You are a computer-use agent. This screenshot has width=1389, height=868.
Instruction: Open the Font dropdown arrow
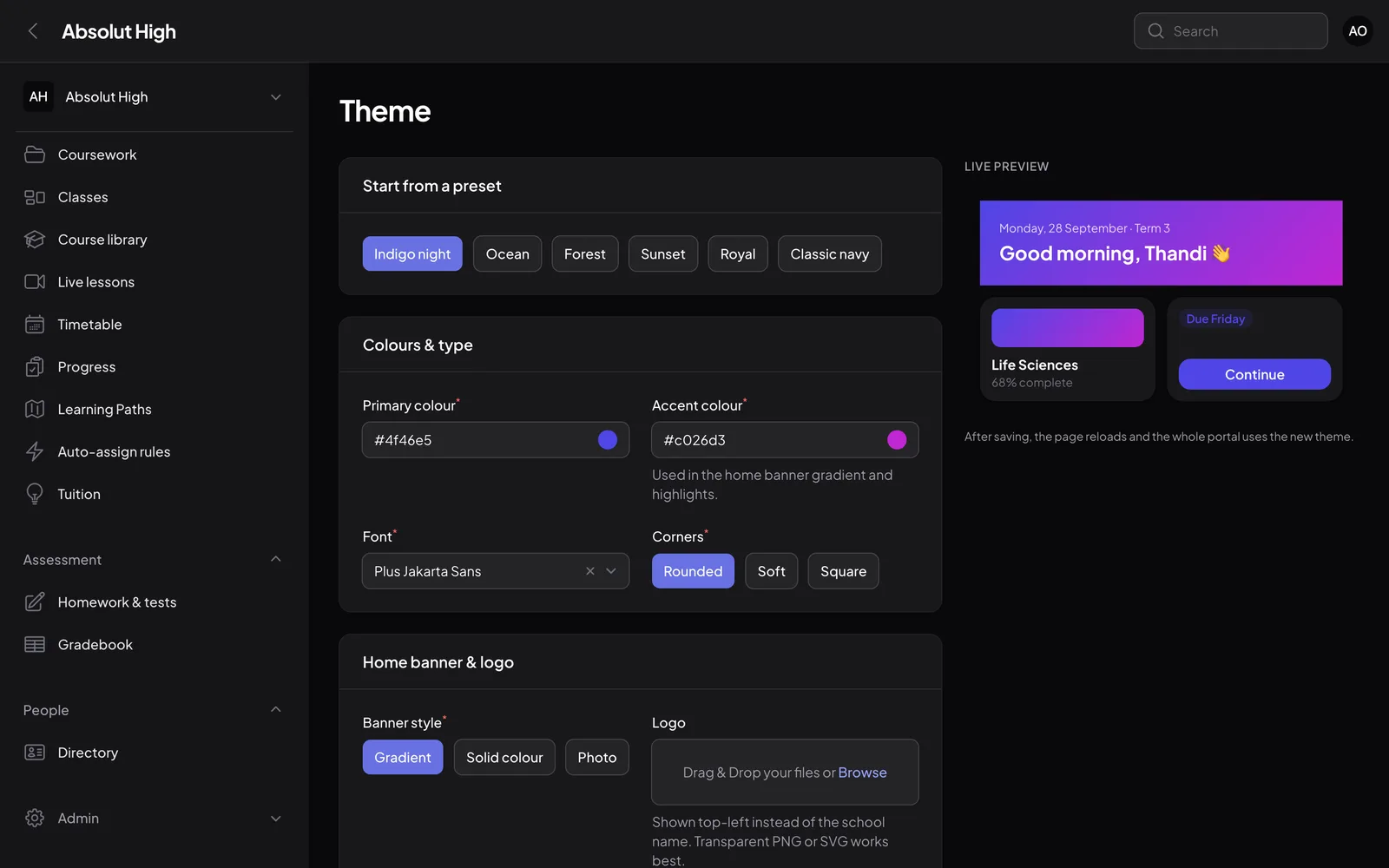click(x=611, y=571)
